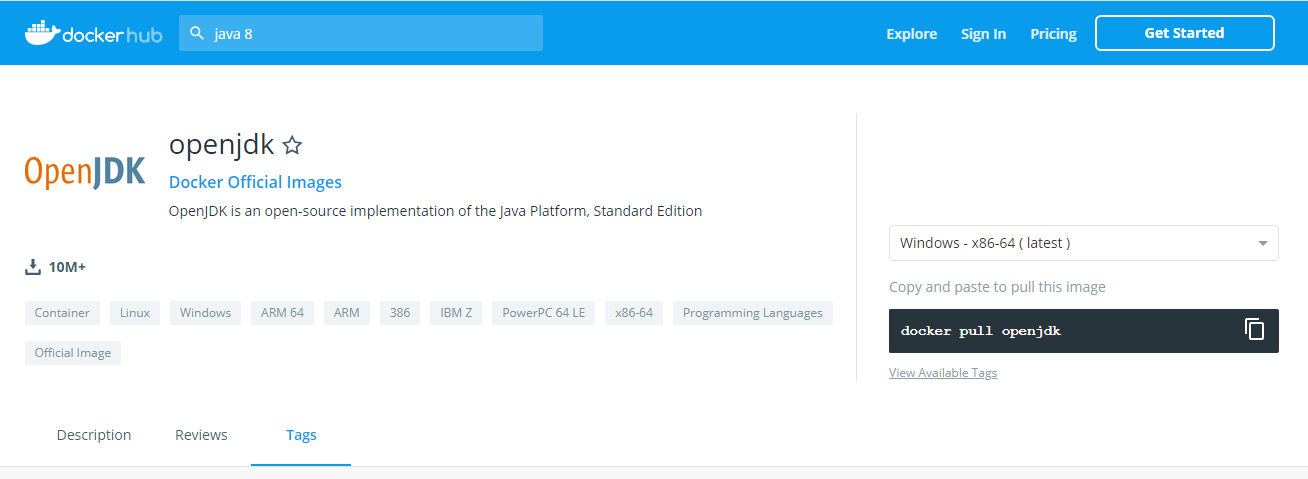This screenshot has width=1308, height=479.
Task: Click the Container tag chip
Action: point(62,313)
